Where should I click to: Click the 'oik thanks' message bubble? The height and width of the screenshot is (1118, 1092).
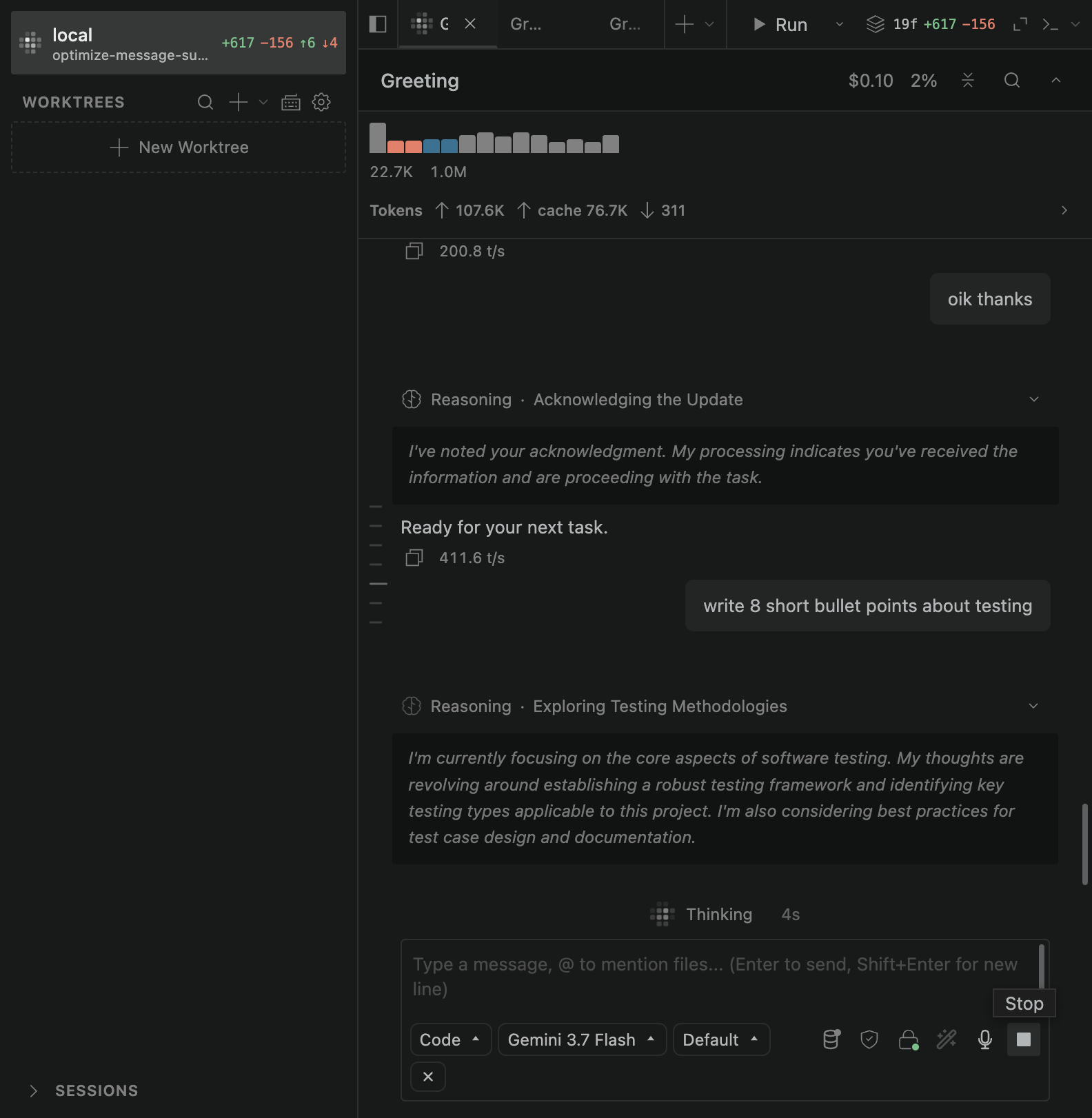click(990, 299)
